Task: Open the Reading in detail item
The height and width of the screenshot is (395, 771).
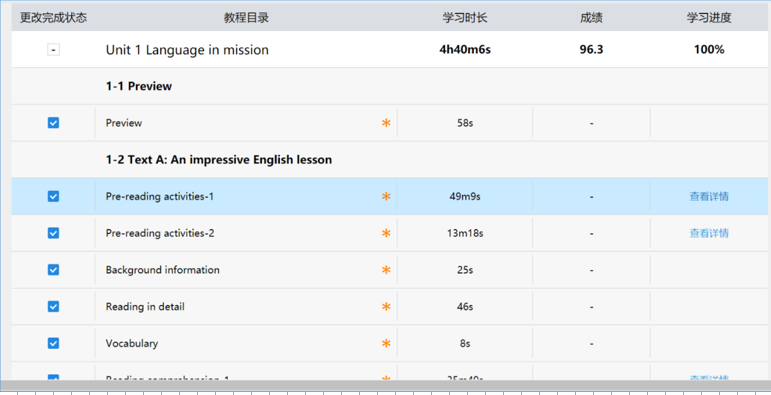Action: coord(145,306)
